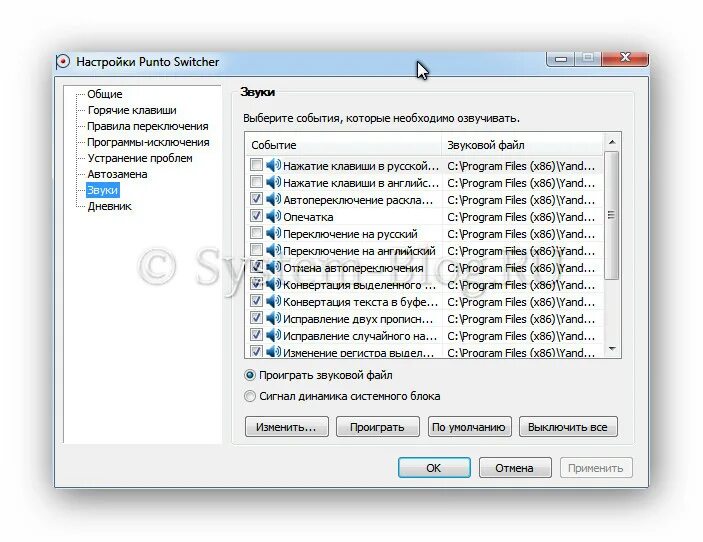The width and height of the screenshot is (703, 542).
Task: Uncheck the Опечатка sound checkbox
Action: pos(256,216)
